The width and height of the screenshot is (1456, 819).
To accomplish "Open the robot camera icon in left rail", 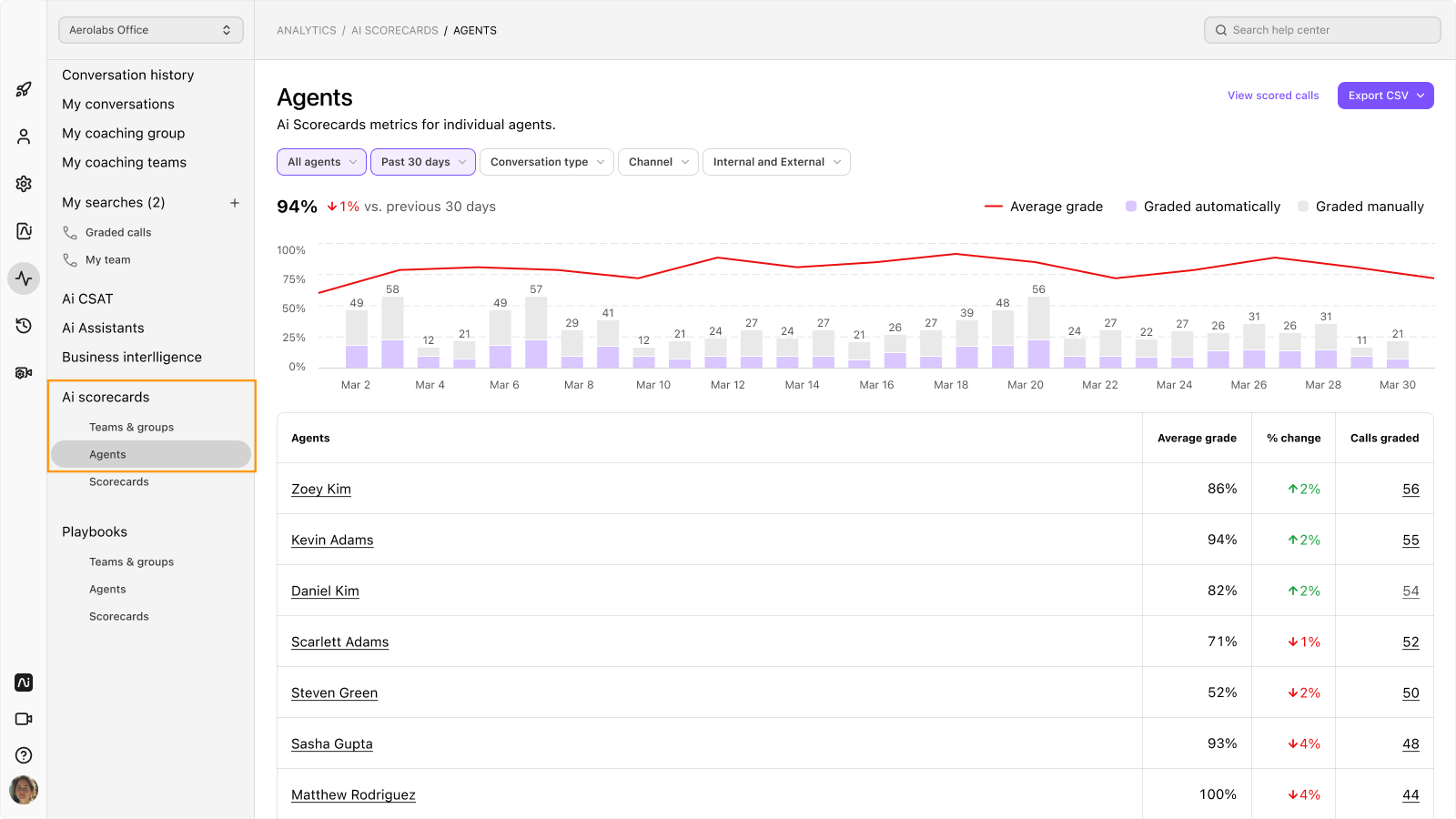I will pos(24,373).
